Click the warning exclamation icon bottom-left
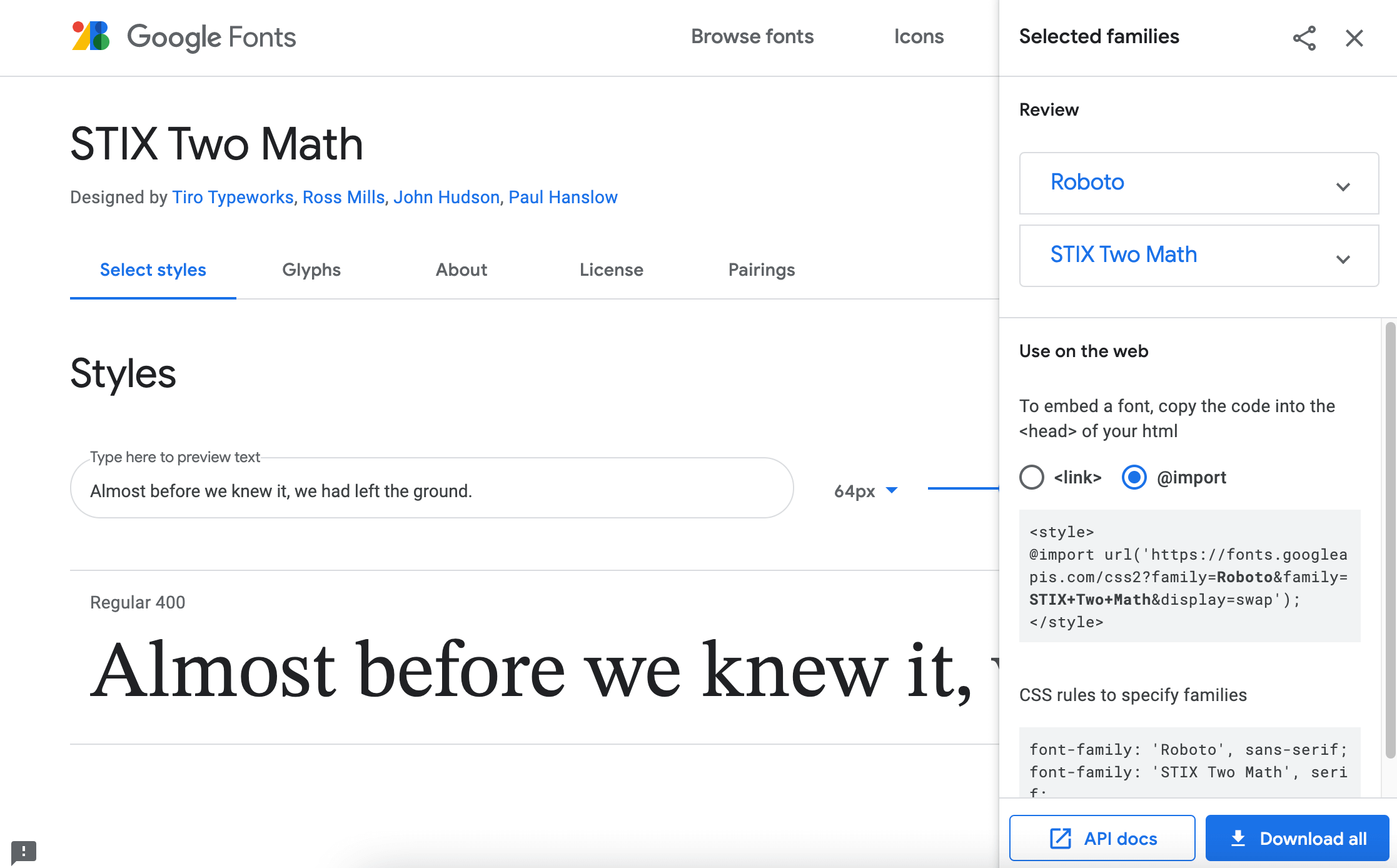1397x868 pixels. [x=23, y=851]
